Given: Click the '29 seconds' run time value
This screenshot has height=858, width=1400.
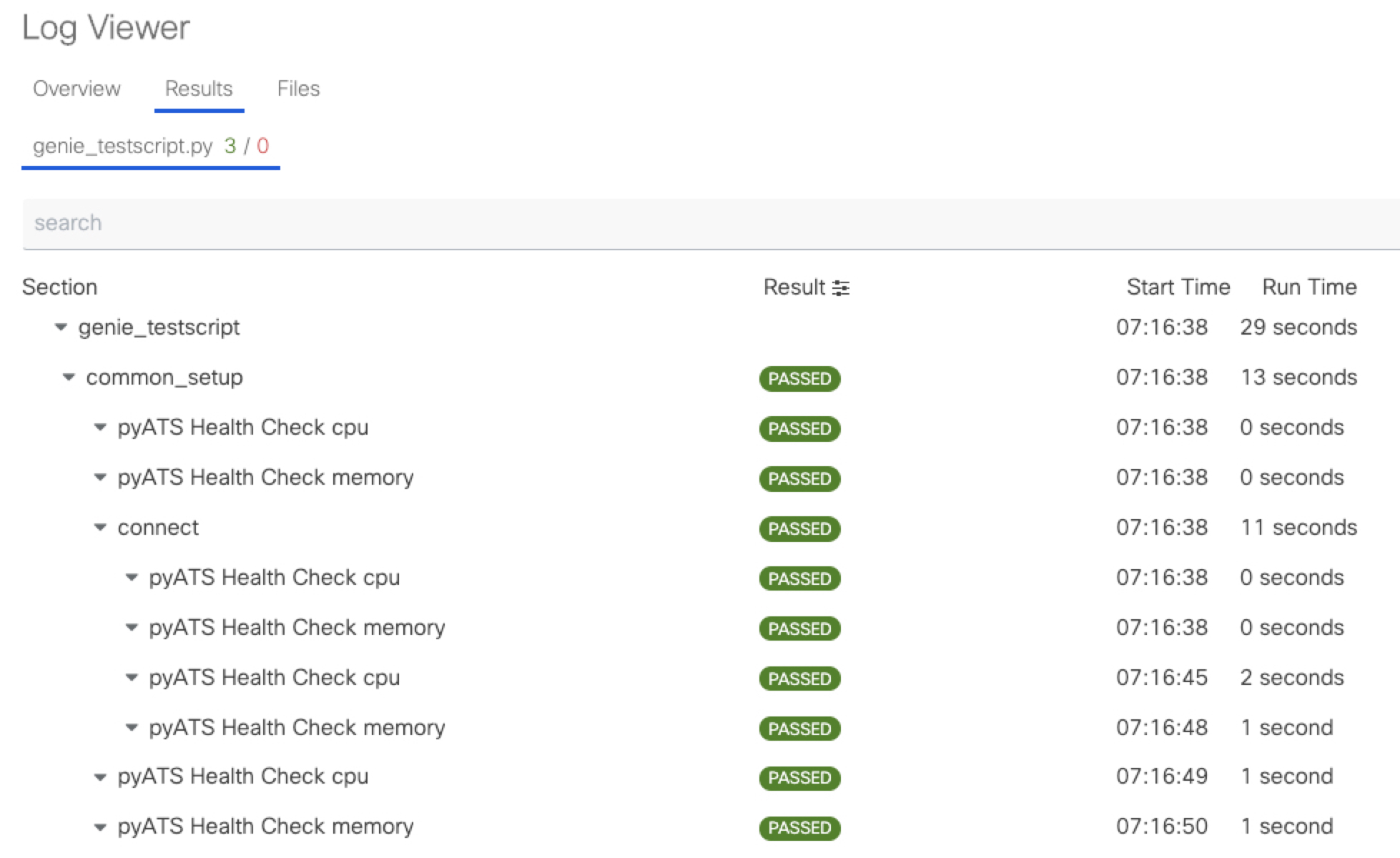Looking at the screenshot, I should 1298,327.
